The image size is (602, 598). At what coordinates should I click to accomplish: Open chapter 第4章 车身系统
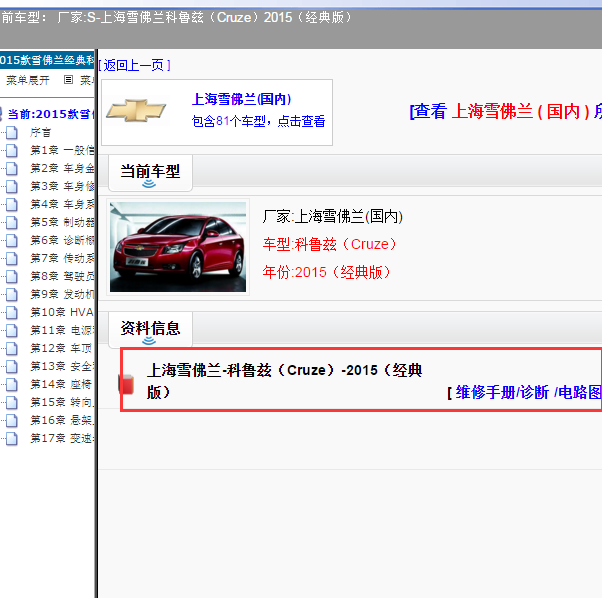coord(62,205)
